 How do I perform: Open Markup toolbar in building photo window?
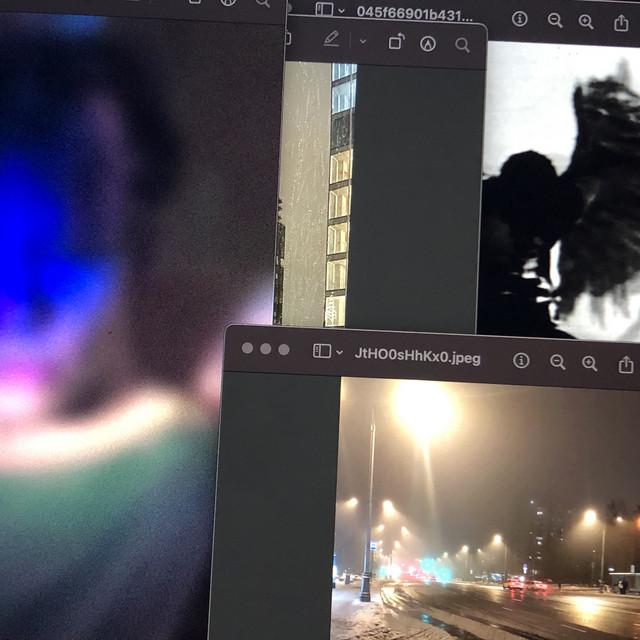pos(428,44)
